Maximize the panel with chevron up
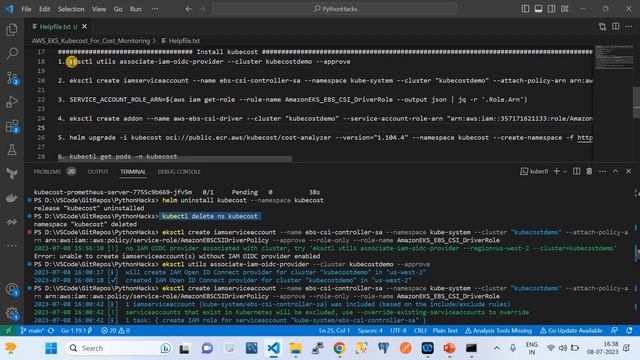 pyautogui.click(x=616, y=171)
